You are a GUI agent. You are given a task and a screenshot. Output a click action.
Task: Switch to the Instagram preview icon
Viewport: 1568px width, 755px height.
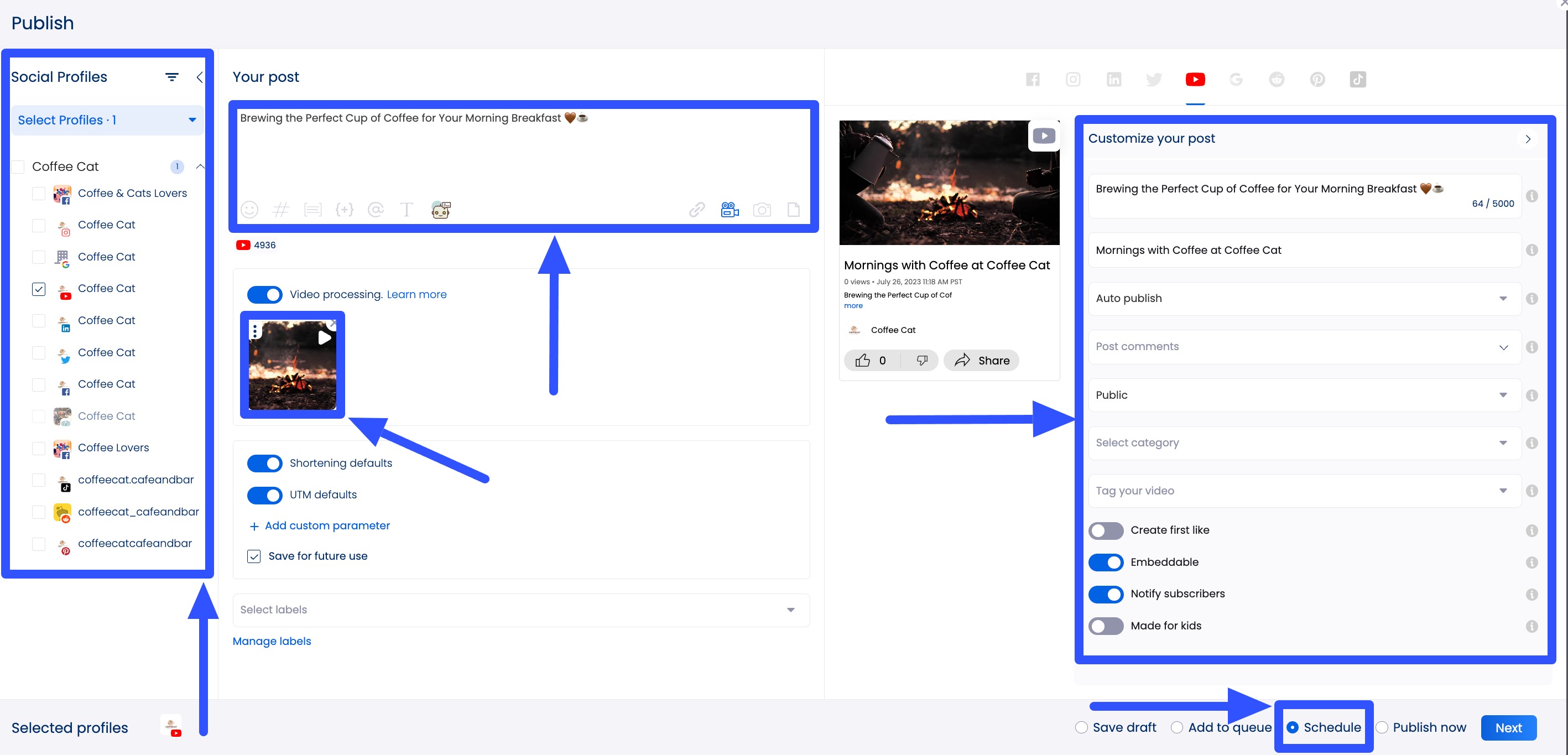1072,79
